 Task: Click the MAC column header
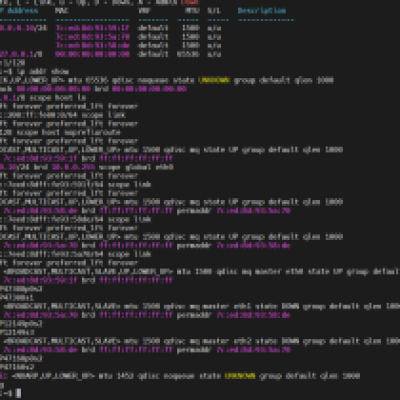coord(62,11)
